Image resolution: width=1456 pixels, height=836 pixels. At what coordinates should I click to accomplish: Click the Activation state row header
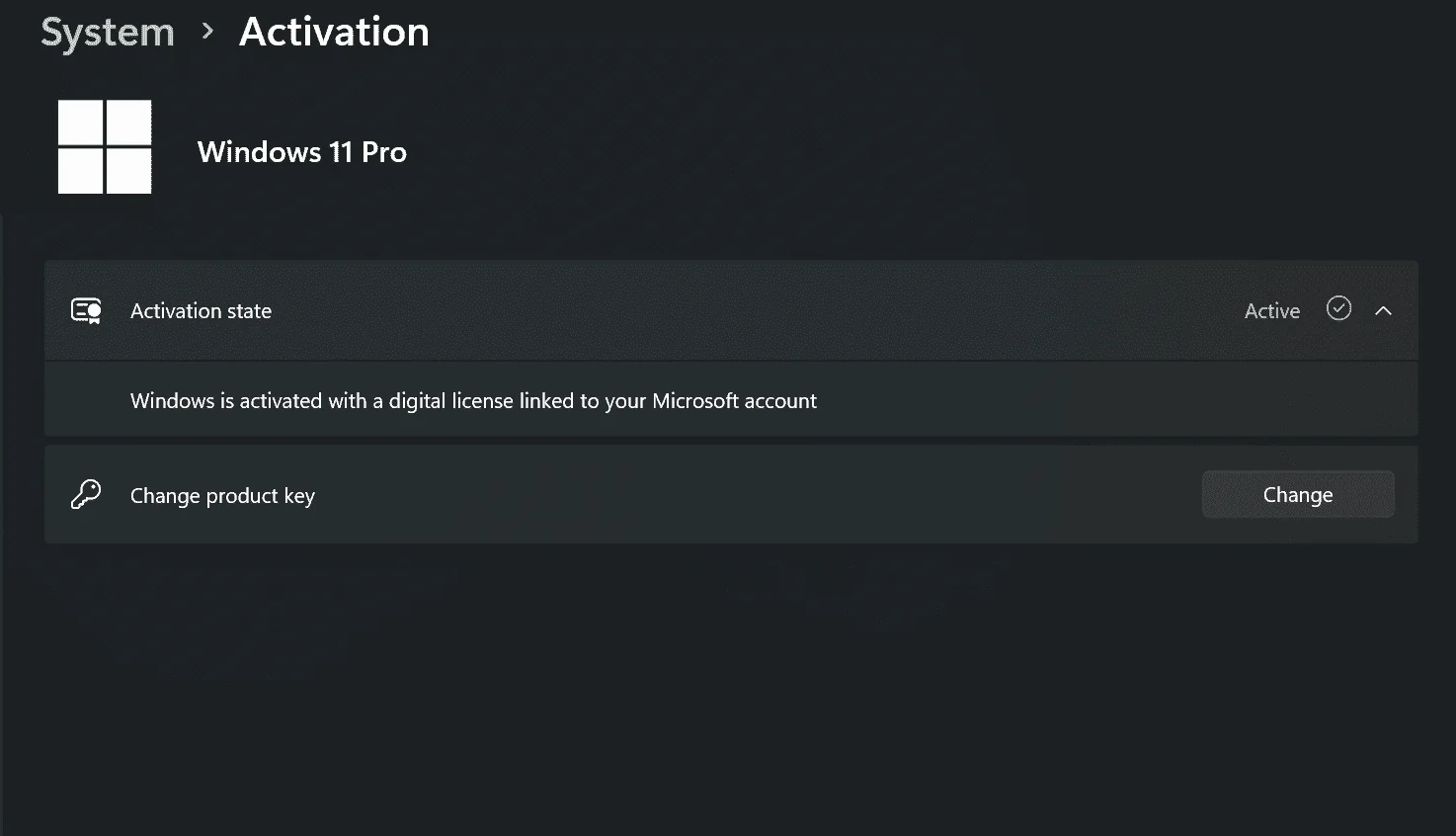click(x=731, y=310)
